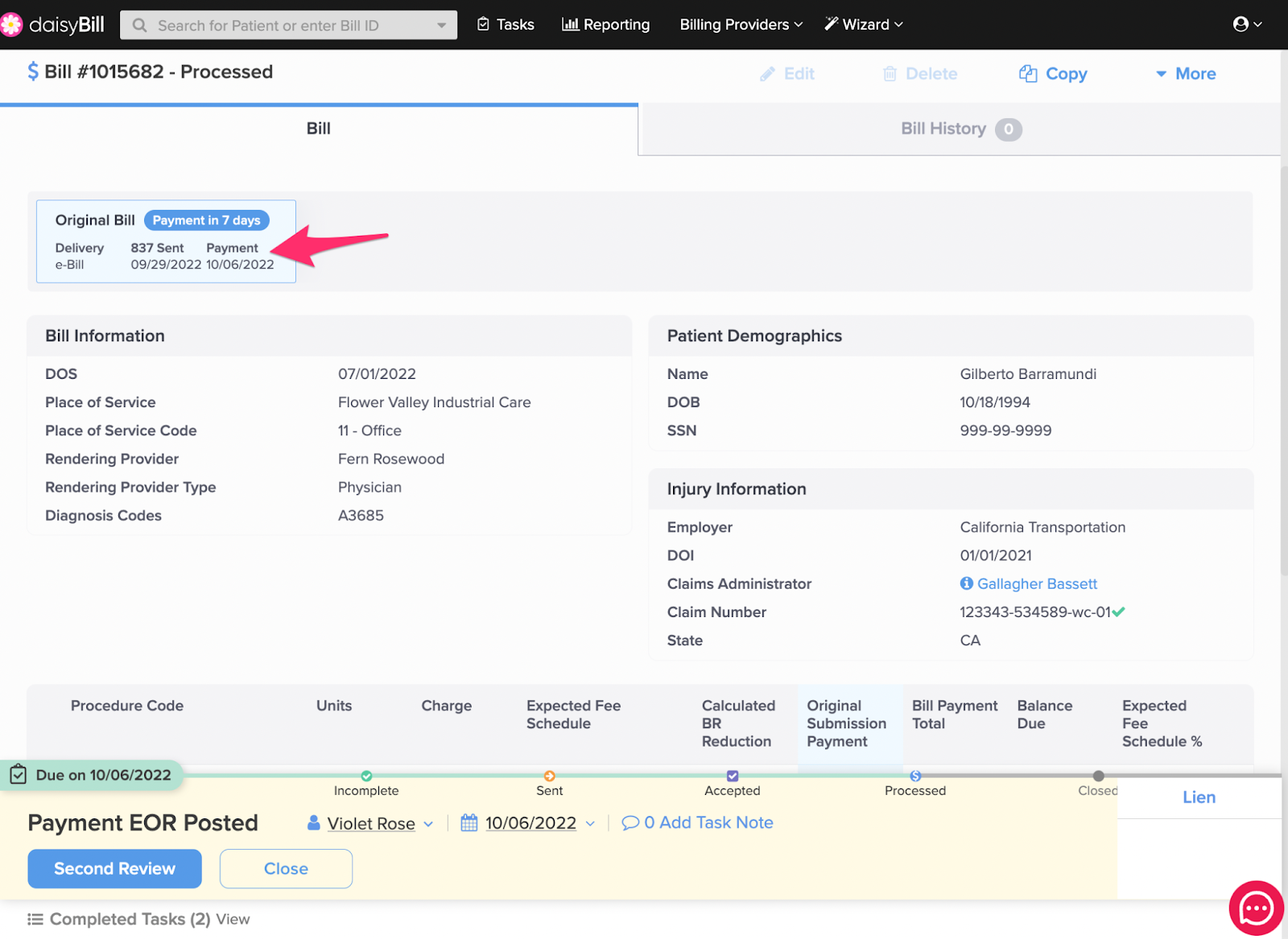The image size is (1288, 939).
Task: Click the user account avatar icon
Action: (x=1241, y=24)
